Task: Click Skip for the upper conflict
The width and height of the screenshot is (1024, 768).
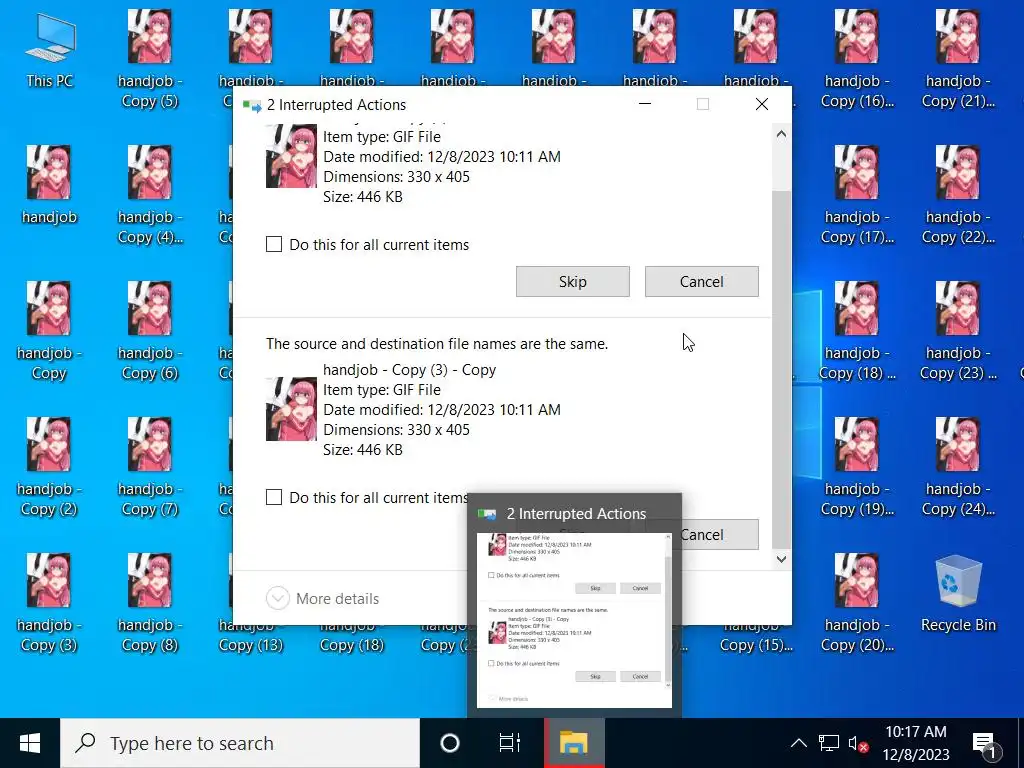Action: (x=573, y=281)
